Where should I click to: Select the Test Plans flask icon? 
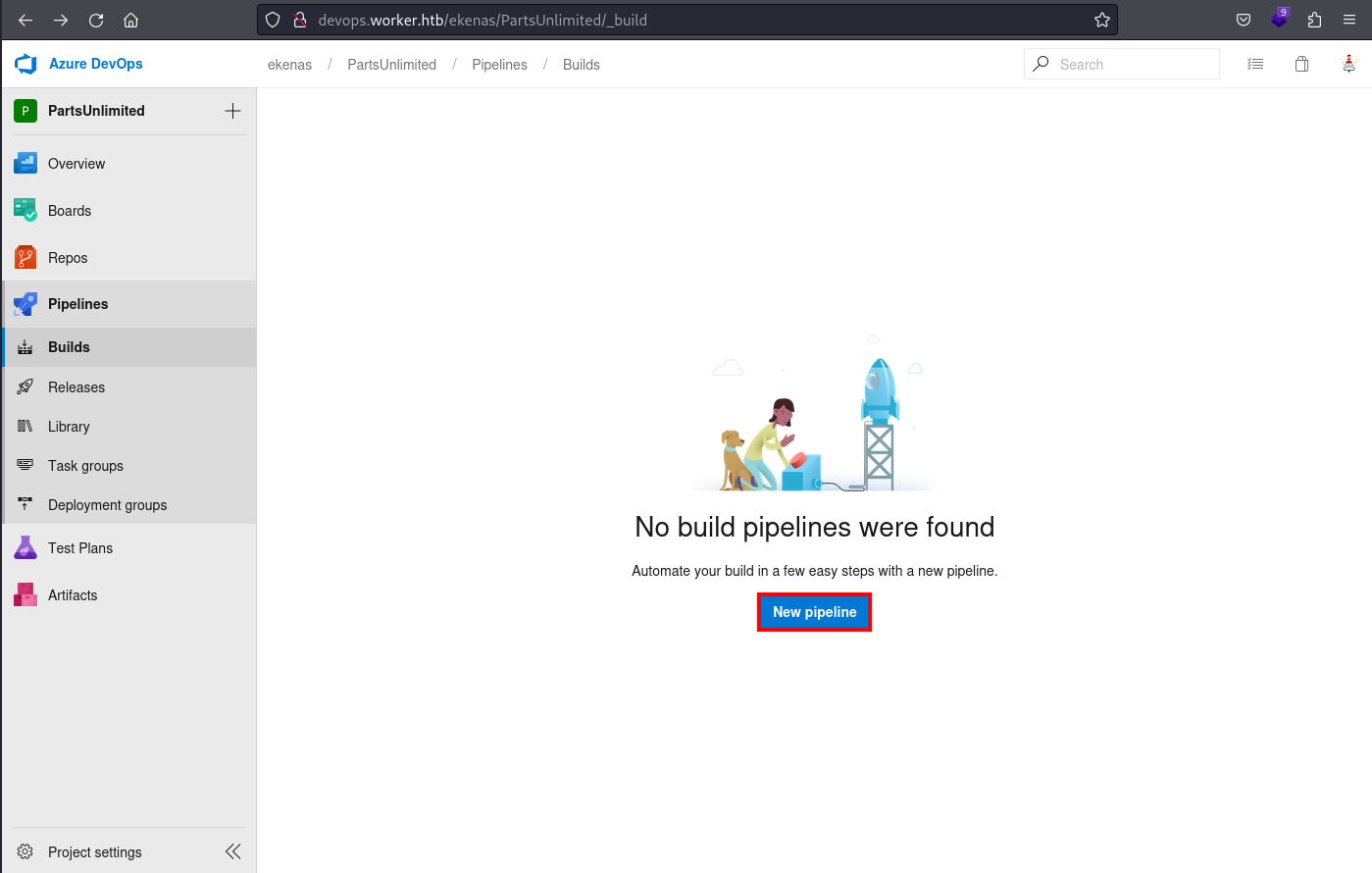pyautogui.click(x=25, y=548)
